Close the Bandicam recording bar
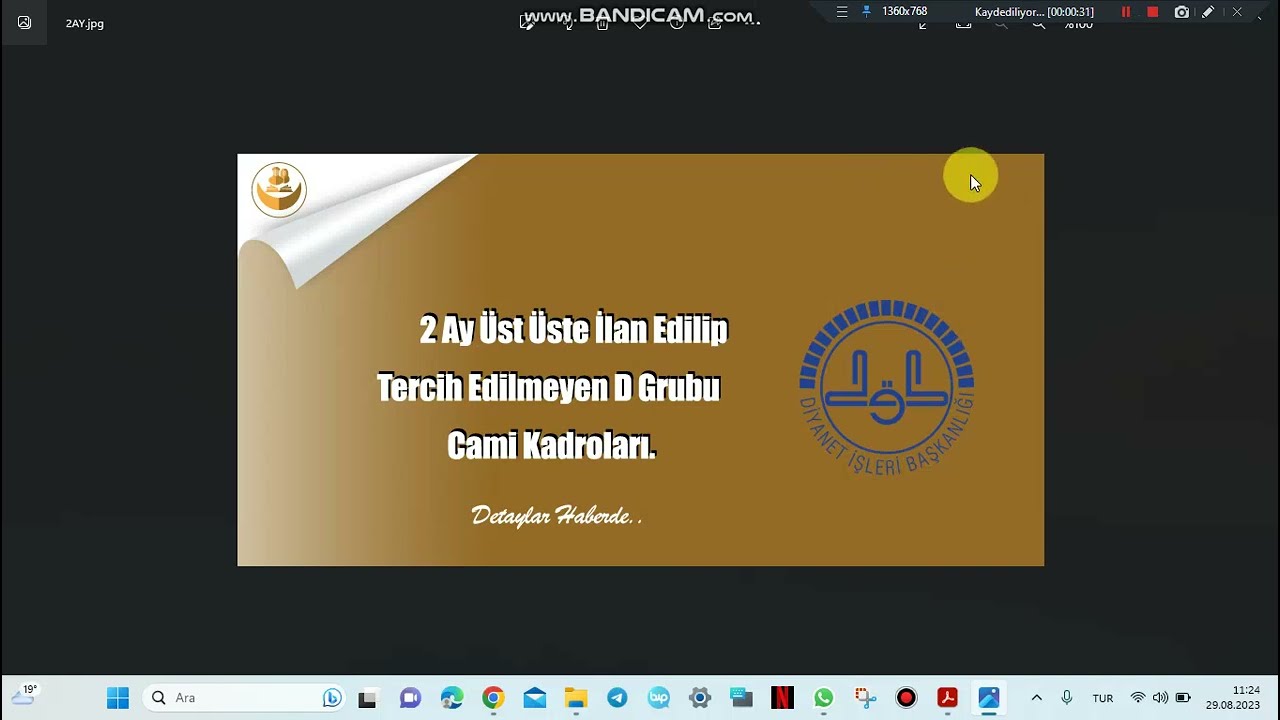This screenshot has height=720, width=1280. click(x=1237, y=12)
